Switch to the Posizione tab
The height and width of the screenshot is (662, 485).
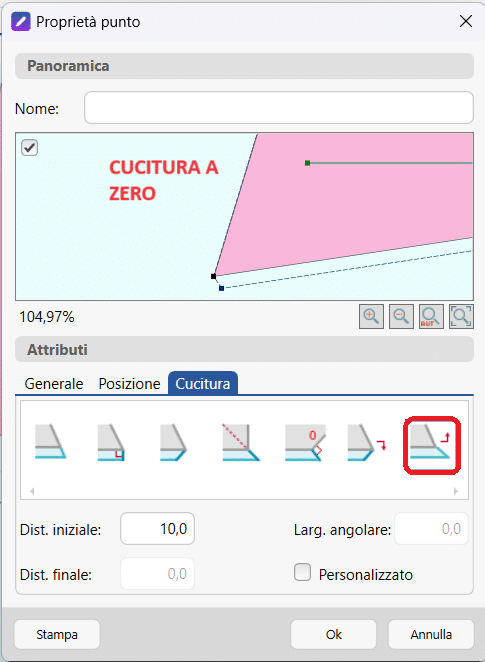(129, 384)
